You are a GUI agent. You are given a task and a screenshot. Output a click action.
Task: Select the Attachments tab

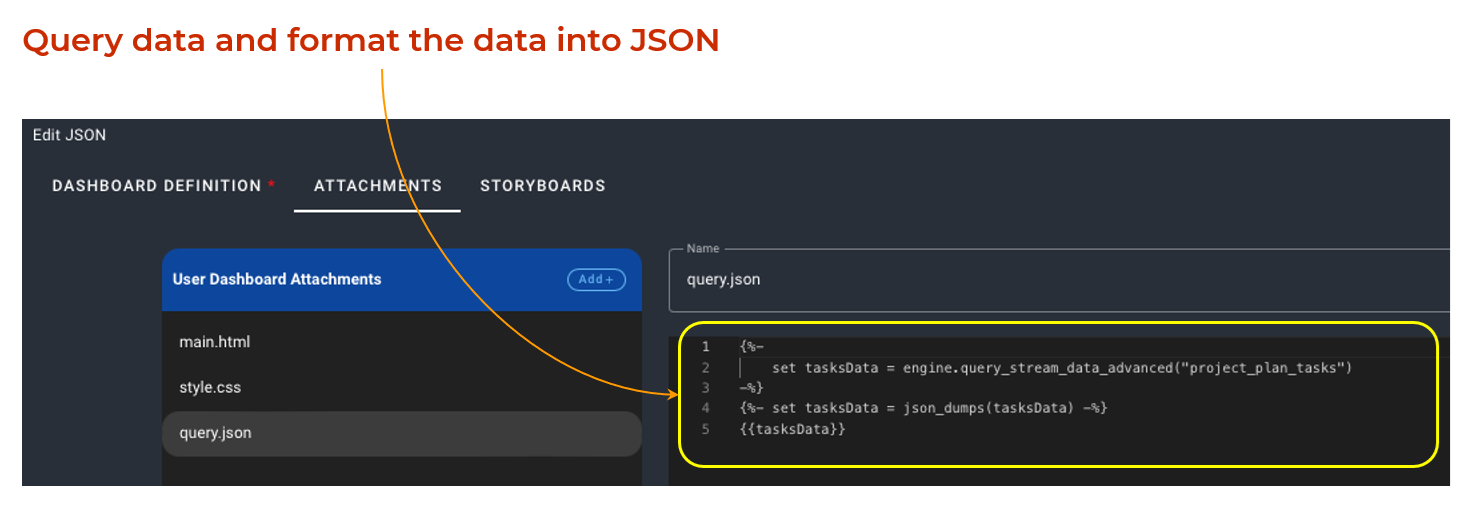coord(377,186)
